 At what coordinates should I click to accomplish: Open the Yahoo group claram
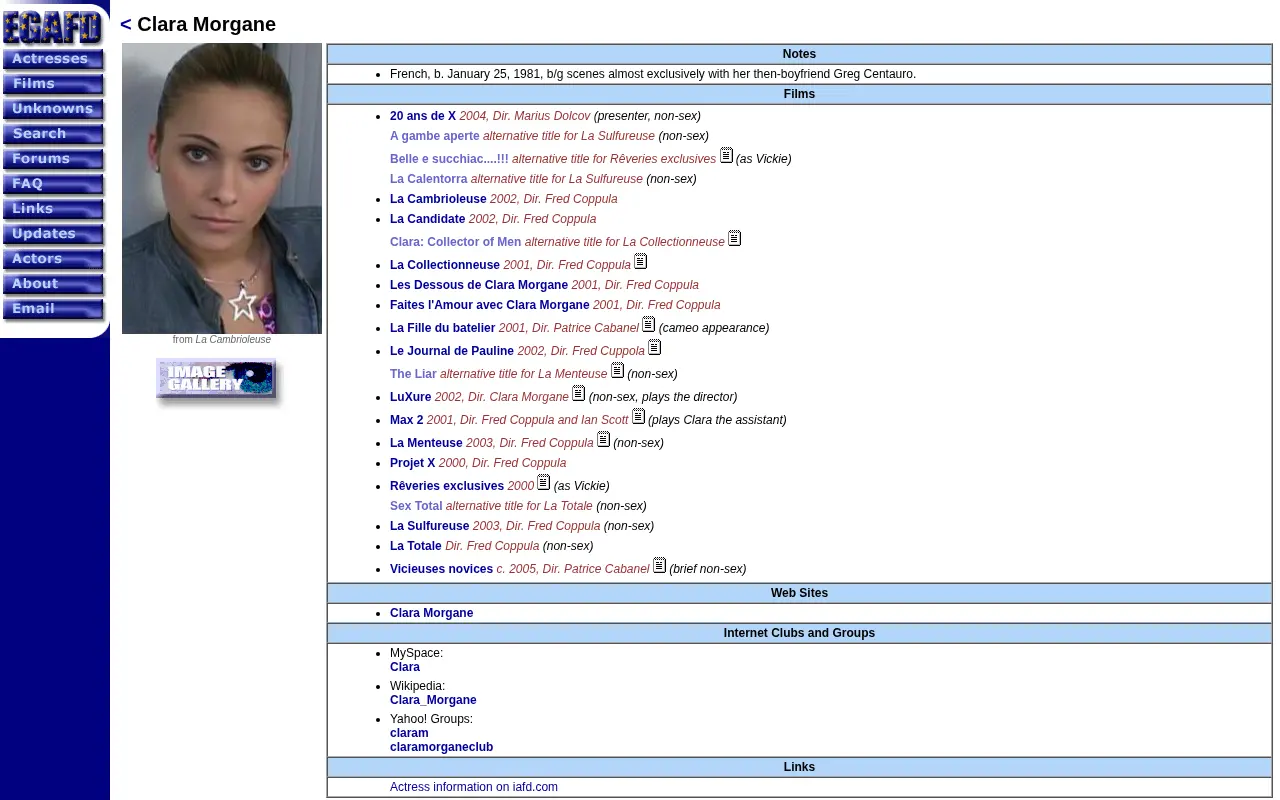click(x=409, y=733)
